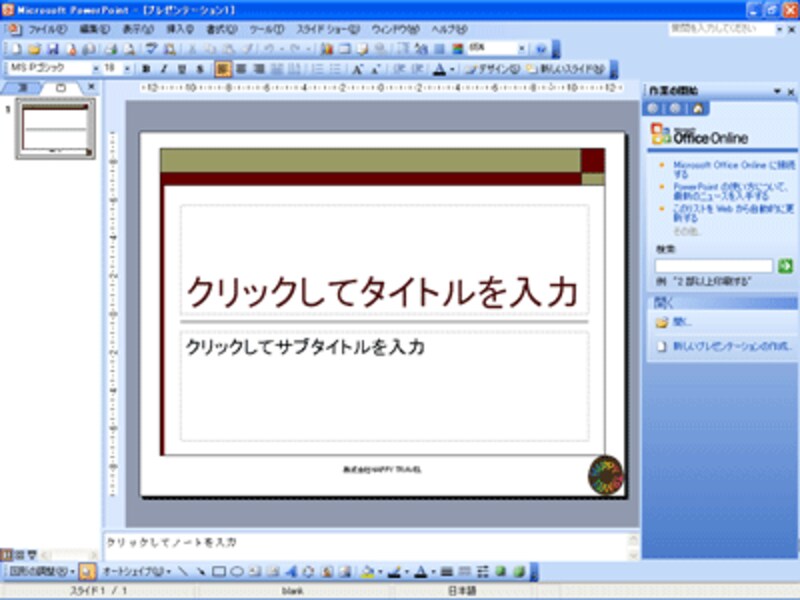
Task: Open the Arrow Style icon
Action: (x=483, y=571)
